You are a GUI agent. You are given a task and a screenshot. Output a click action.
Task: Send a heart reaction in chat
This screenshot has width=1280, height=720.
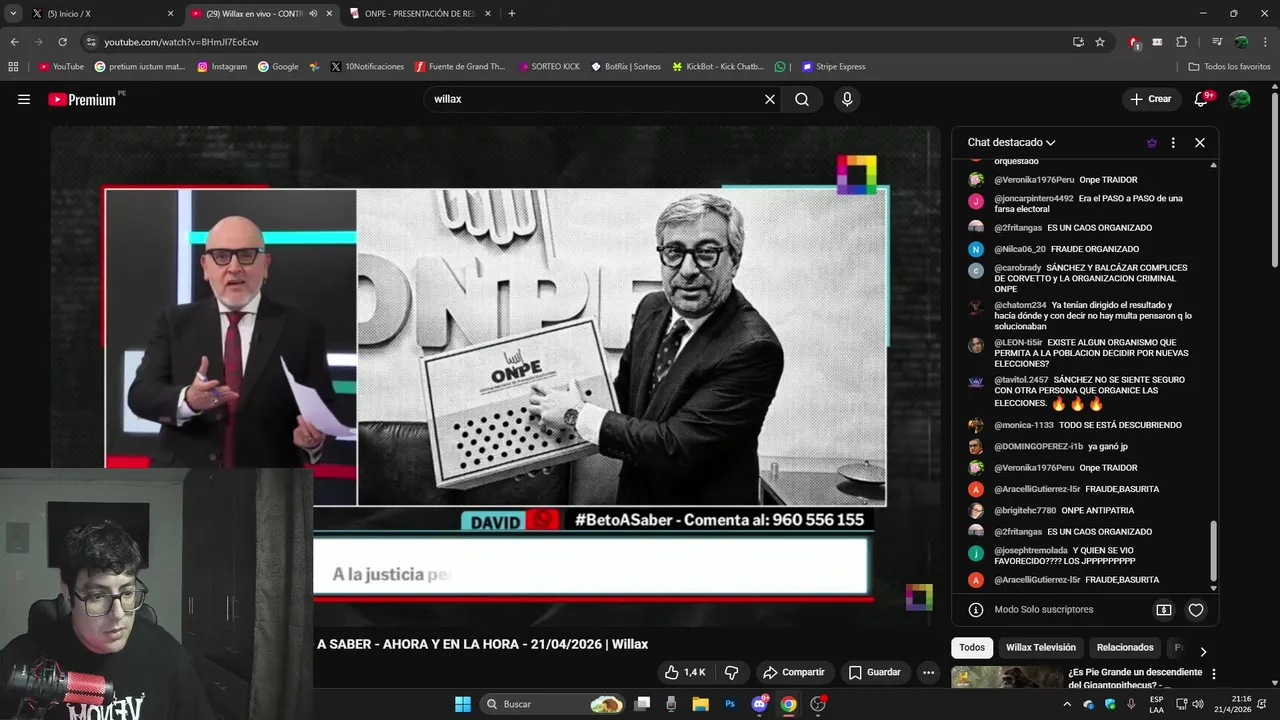[x=1196, y=609]
